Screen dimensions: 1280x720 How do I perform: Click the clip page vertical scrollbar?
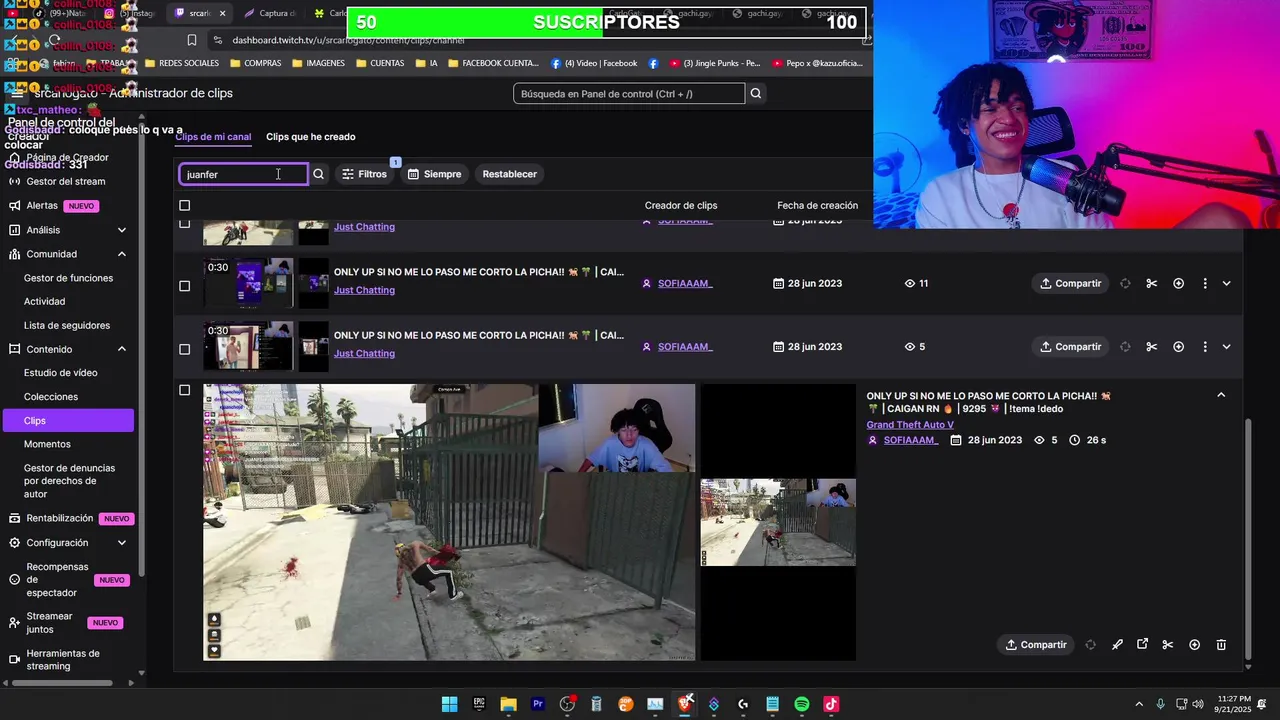click(1248, 540)
